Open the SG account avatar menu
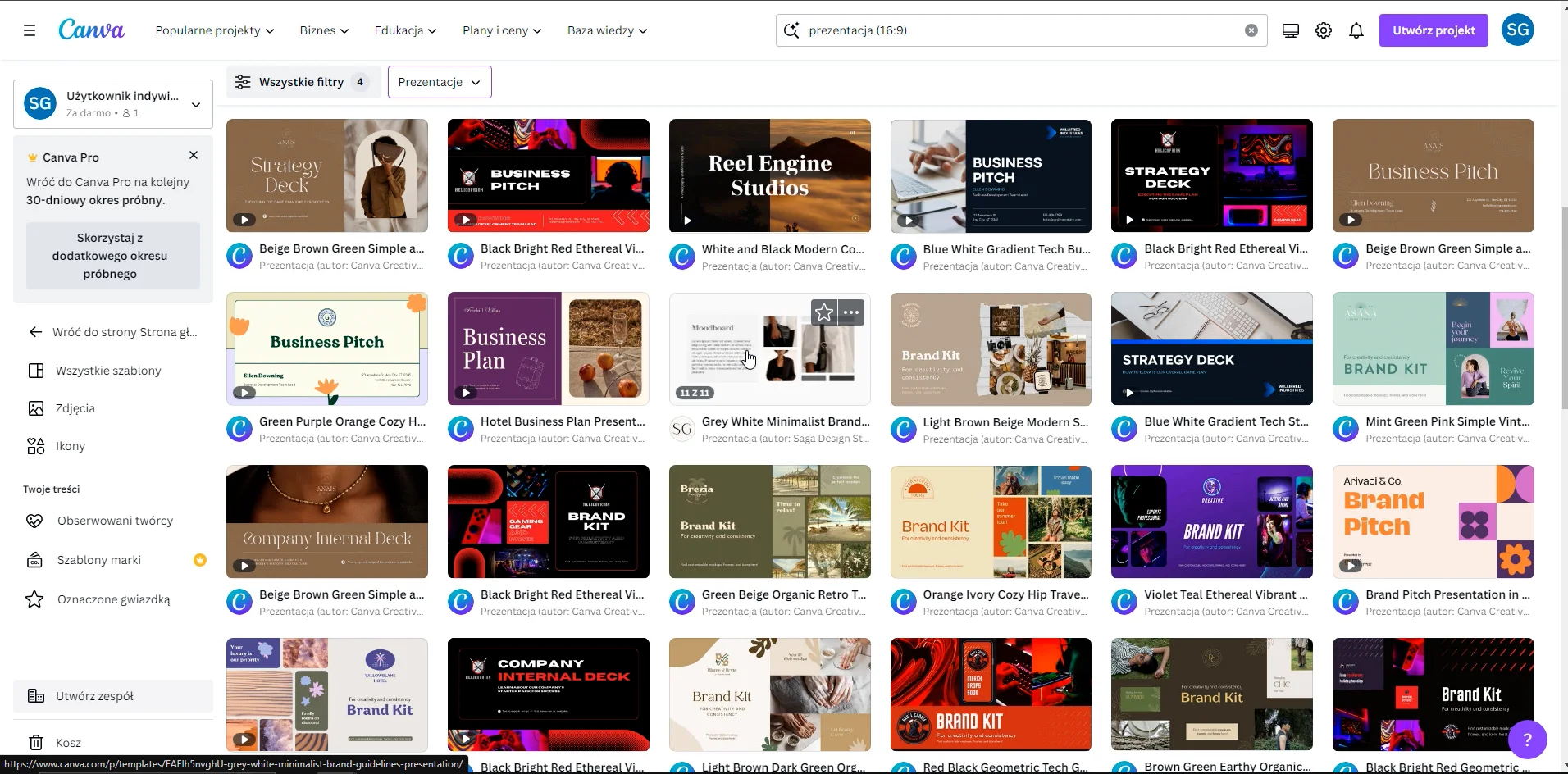This screenshot has height=774, width=1568. (1517, 30)
